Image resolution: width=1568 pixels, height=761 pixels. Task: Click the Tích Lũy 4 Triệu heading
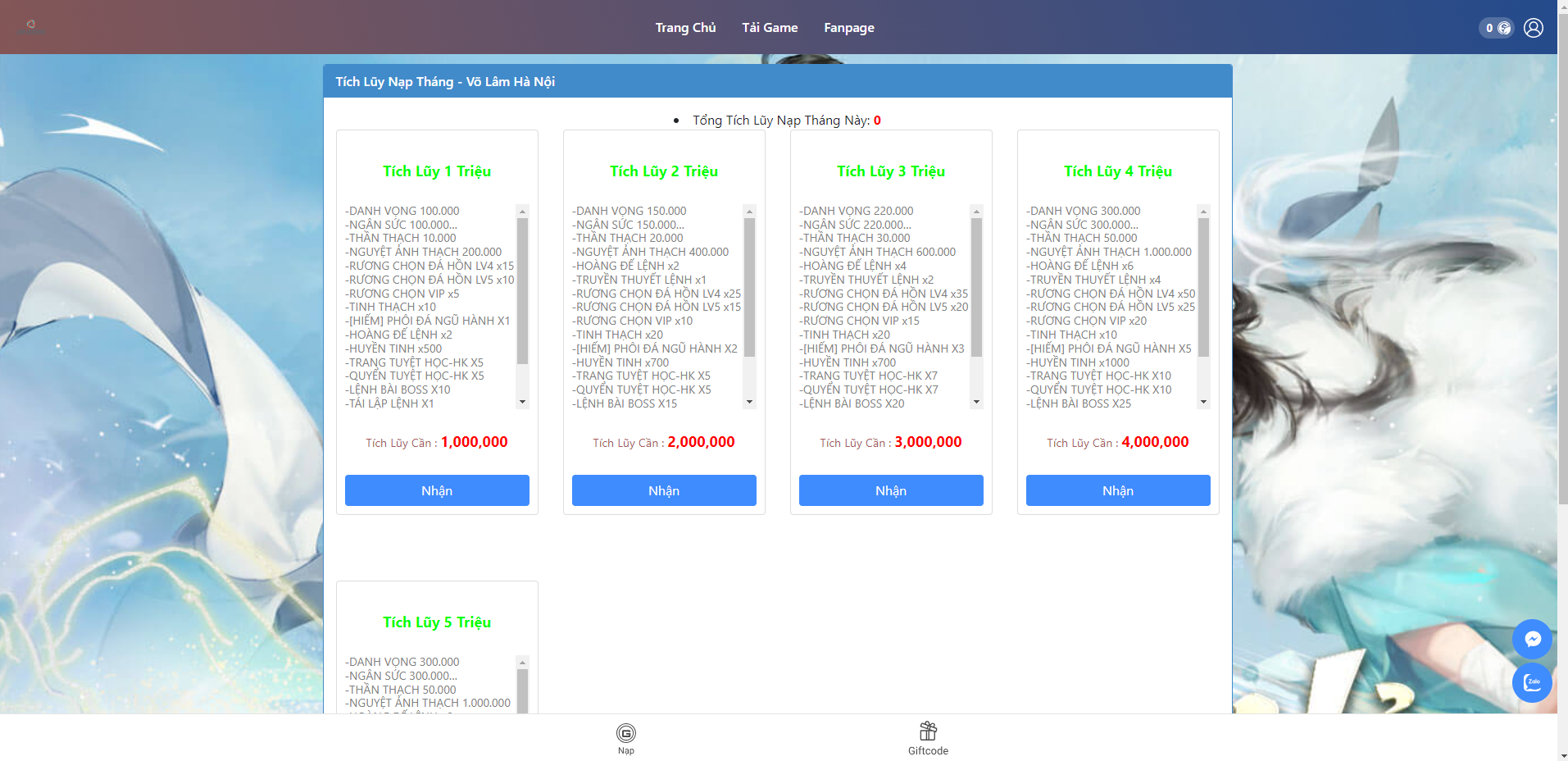pos(1118,171)
